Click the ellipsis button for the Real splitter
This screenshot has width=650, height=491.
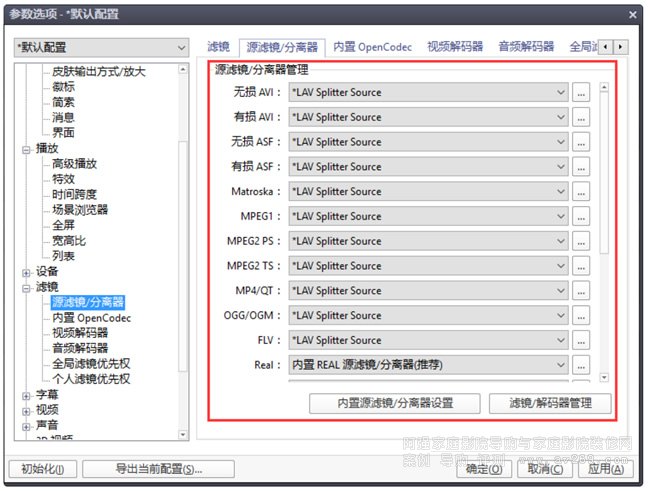pyautogui.click(x=581, y=366)
